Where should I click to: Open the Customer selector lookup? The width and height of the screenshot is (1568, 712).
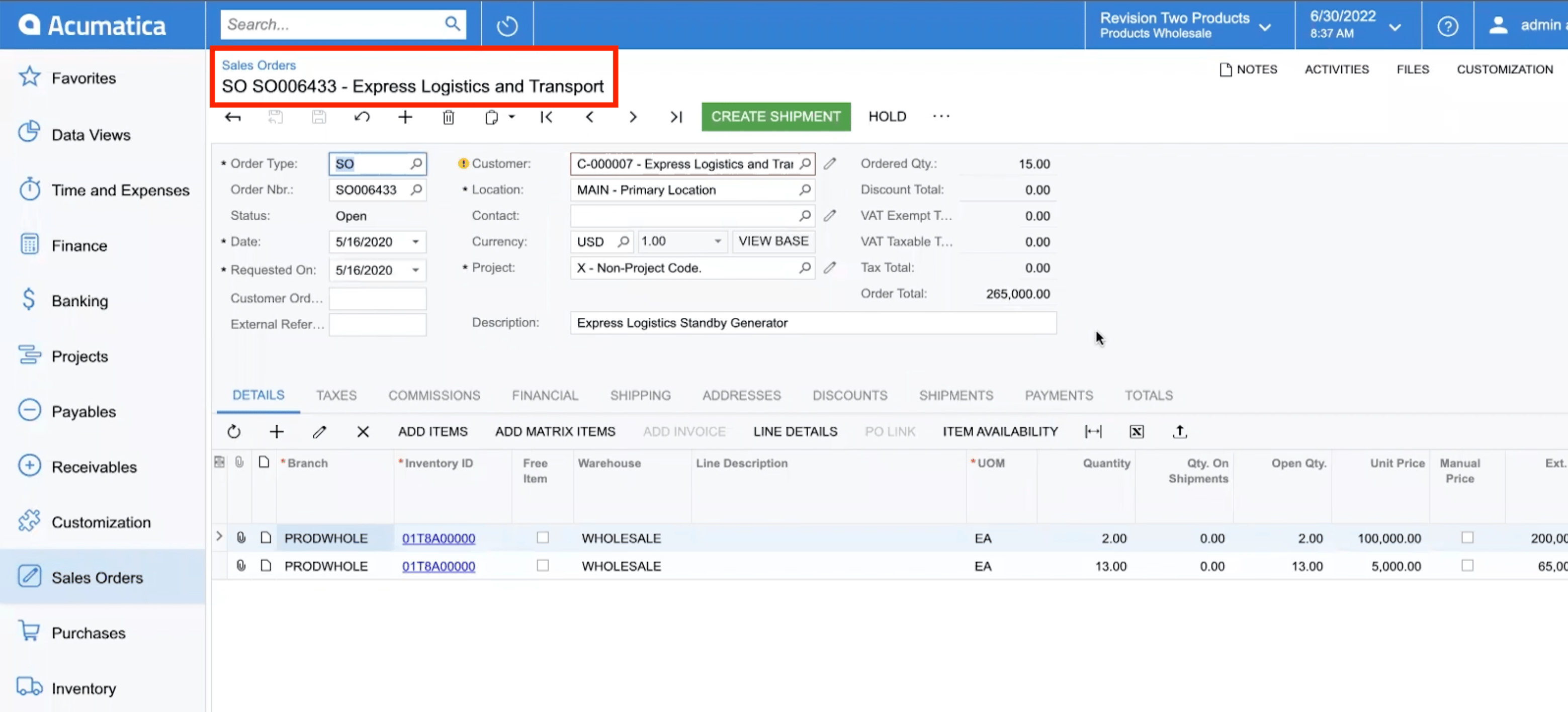[x=805, y=164]
